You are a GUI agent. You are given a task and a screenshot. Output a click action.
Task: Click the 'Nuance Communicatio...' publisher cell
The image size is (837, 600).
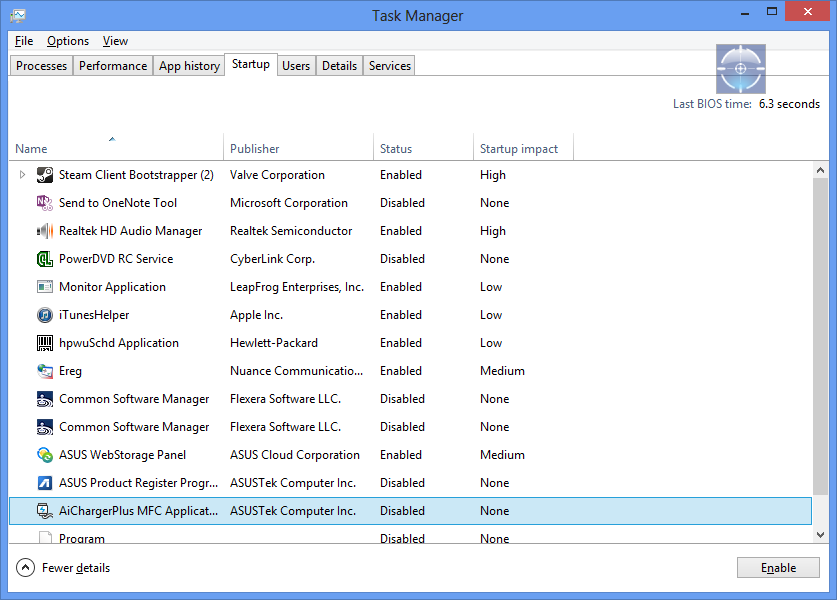pyautogui.click(x=297, y=371)
